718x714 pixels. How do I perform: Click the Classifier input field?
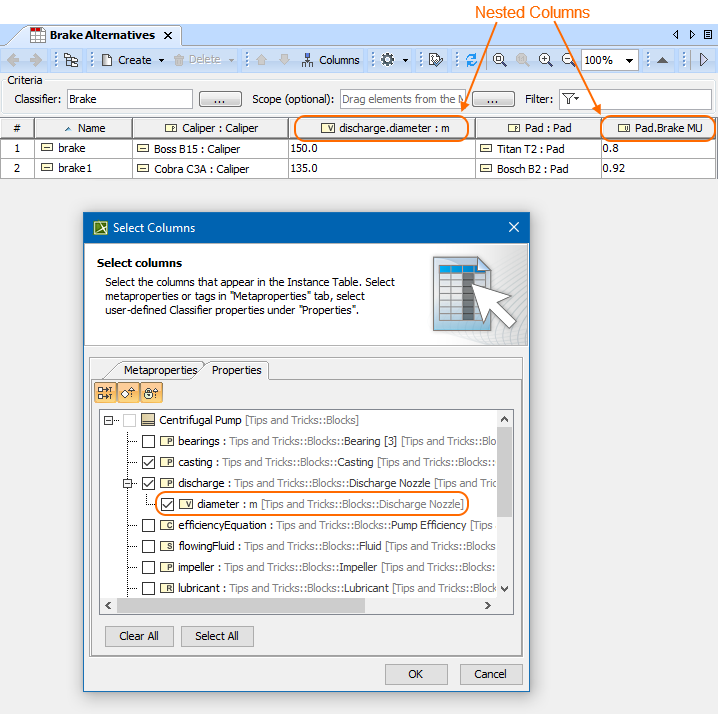point(130,99)
